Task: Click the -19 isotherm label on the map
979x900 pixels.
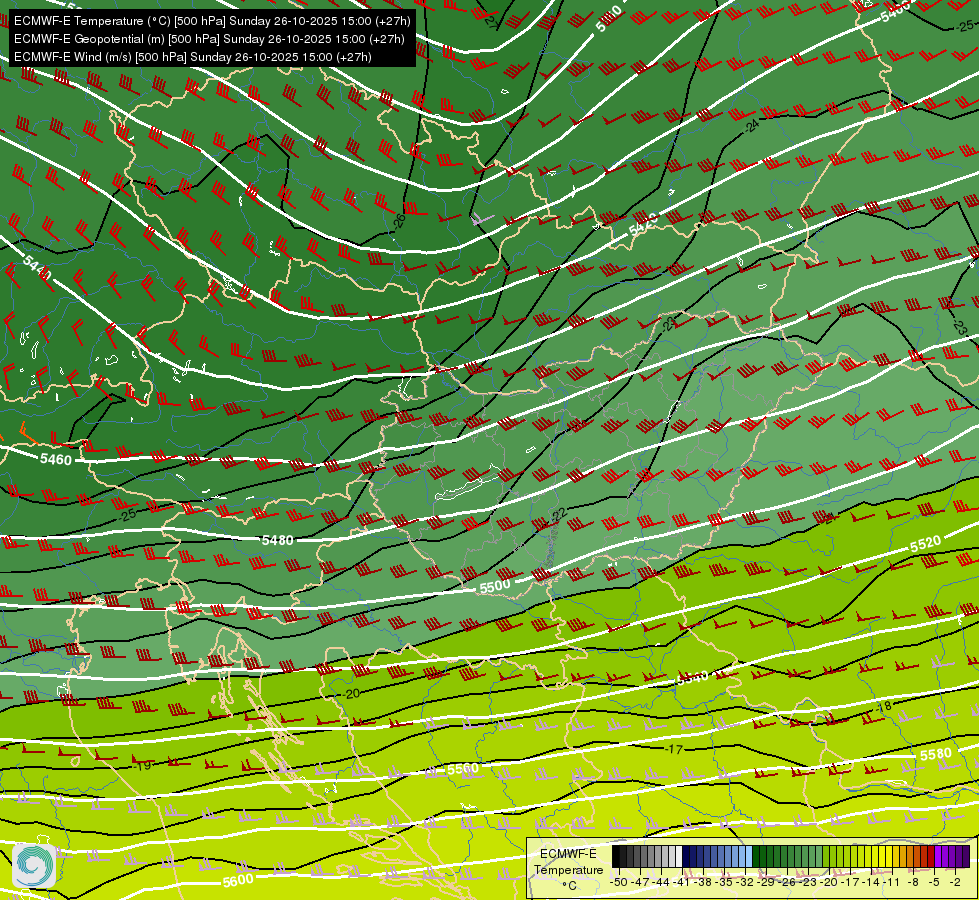Action: coord(143,765)
